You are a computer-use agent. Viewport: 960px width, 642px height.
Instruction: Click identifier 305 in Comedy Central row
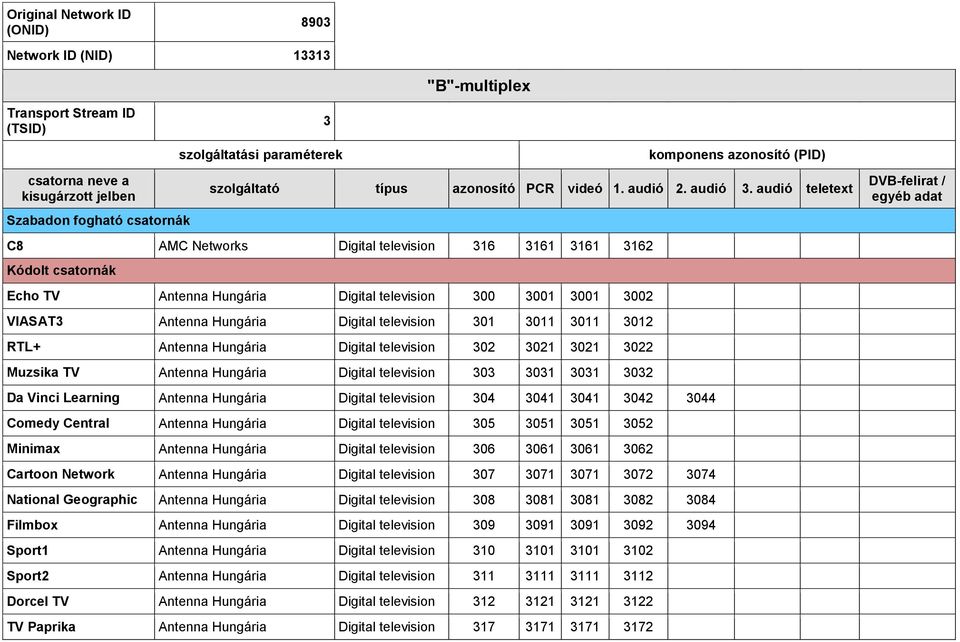click(x=484, y=424)
